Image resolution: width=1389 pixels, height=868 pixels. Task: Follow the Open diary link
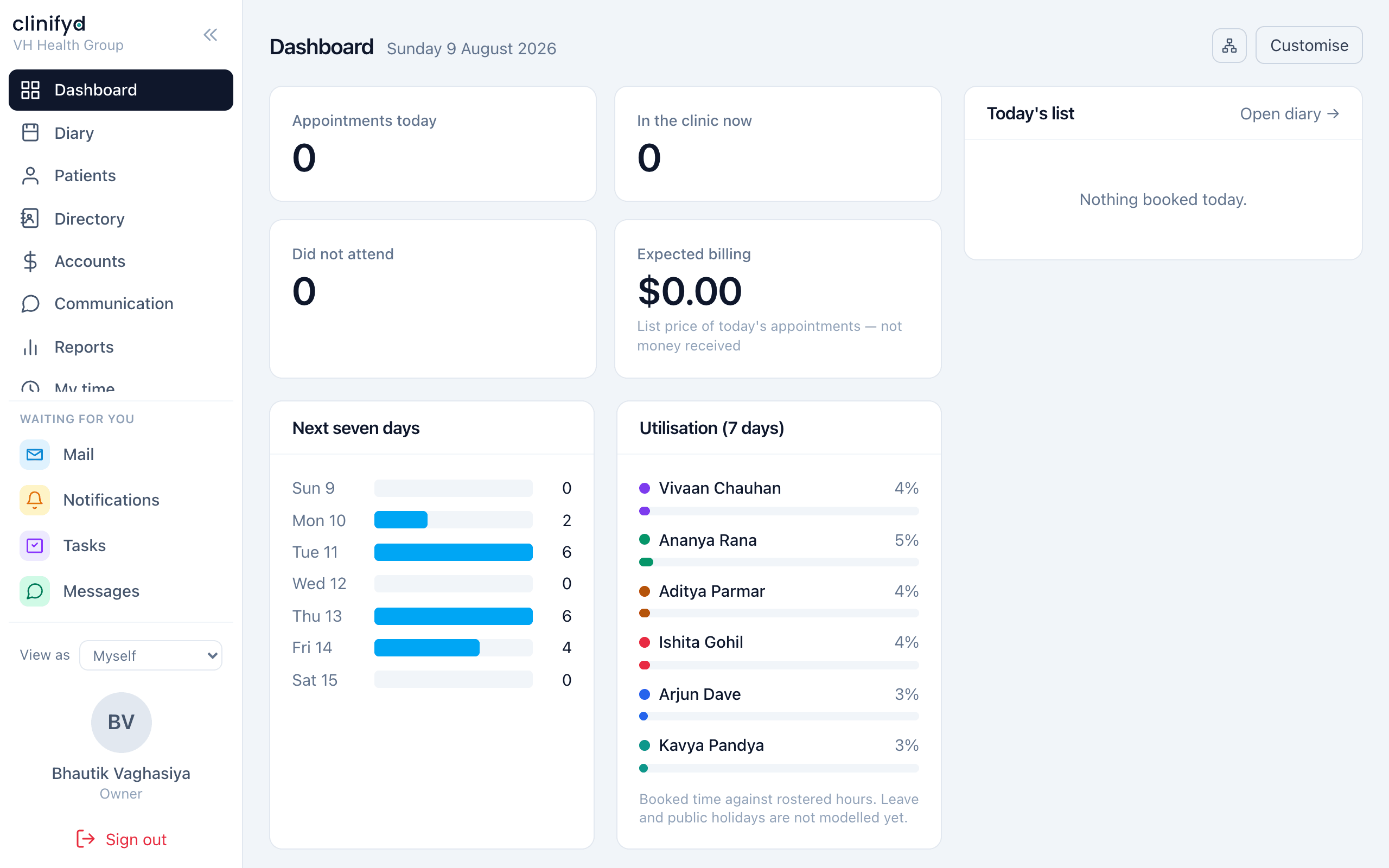coord(1290,114)
